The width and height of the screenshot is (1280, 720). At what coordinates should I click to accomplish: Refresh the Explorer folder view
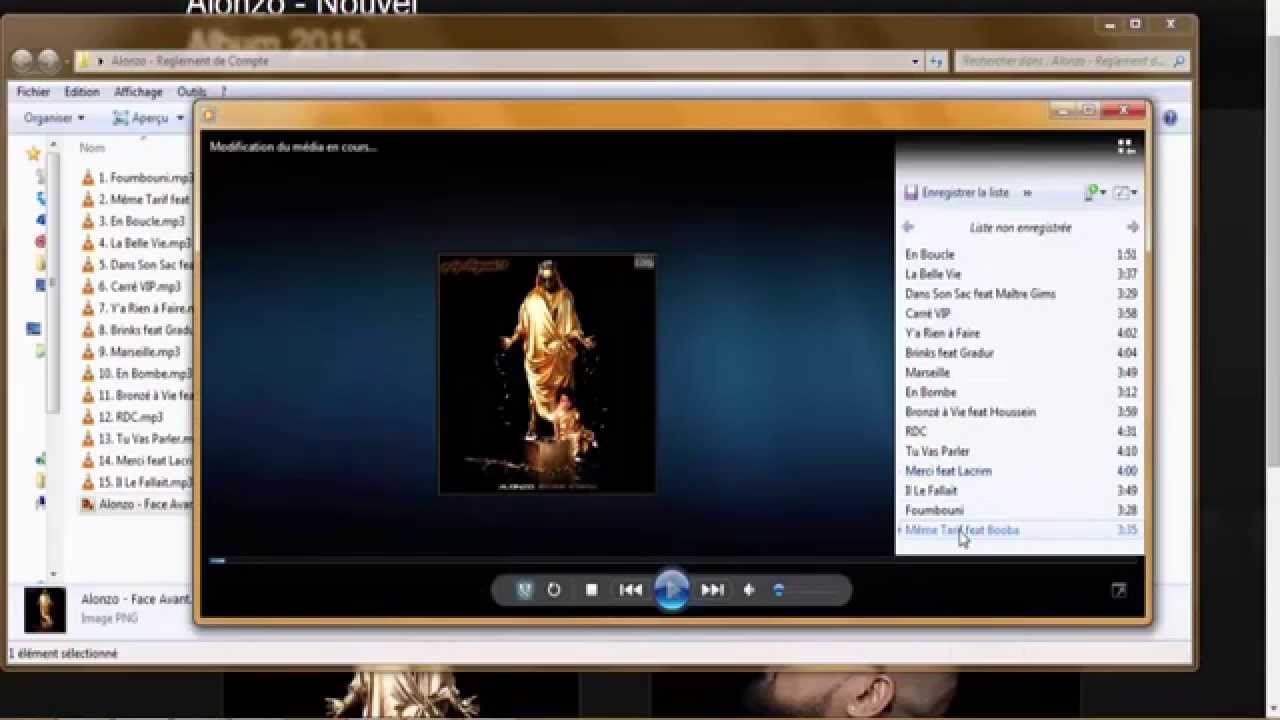937,61
